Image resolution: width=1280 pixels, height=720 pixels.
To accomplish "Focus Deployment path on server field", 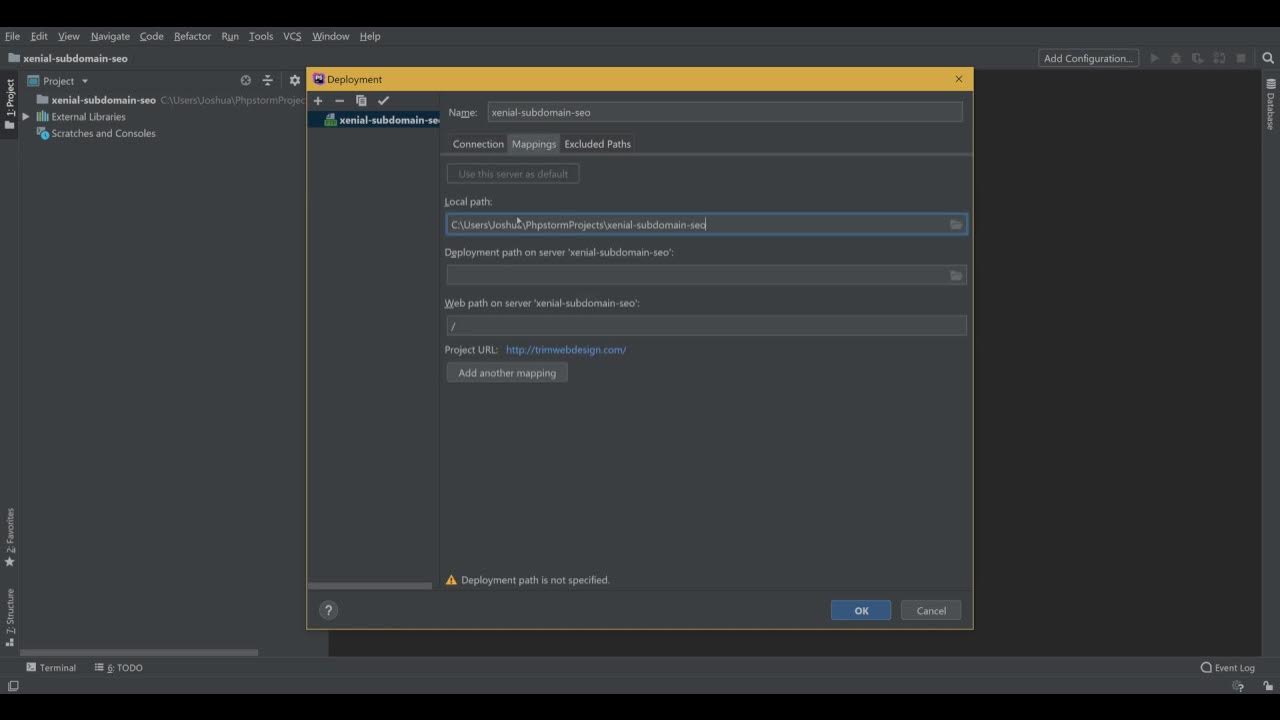I will pyautogui.click(x=706, y=275).
